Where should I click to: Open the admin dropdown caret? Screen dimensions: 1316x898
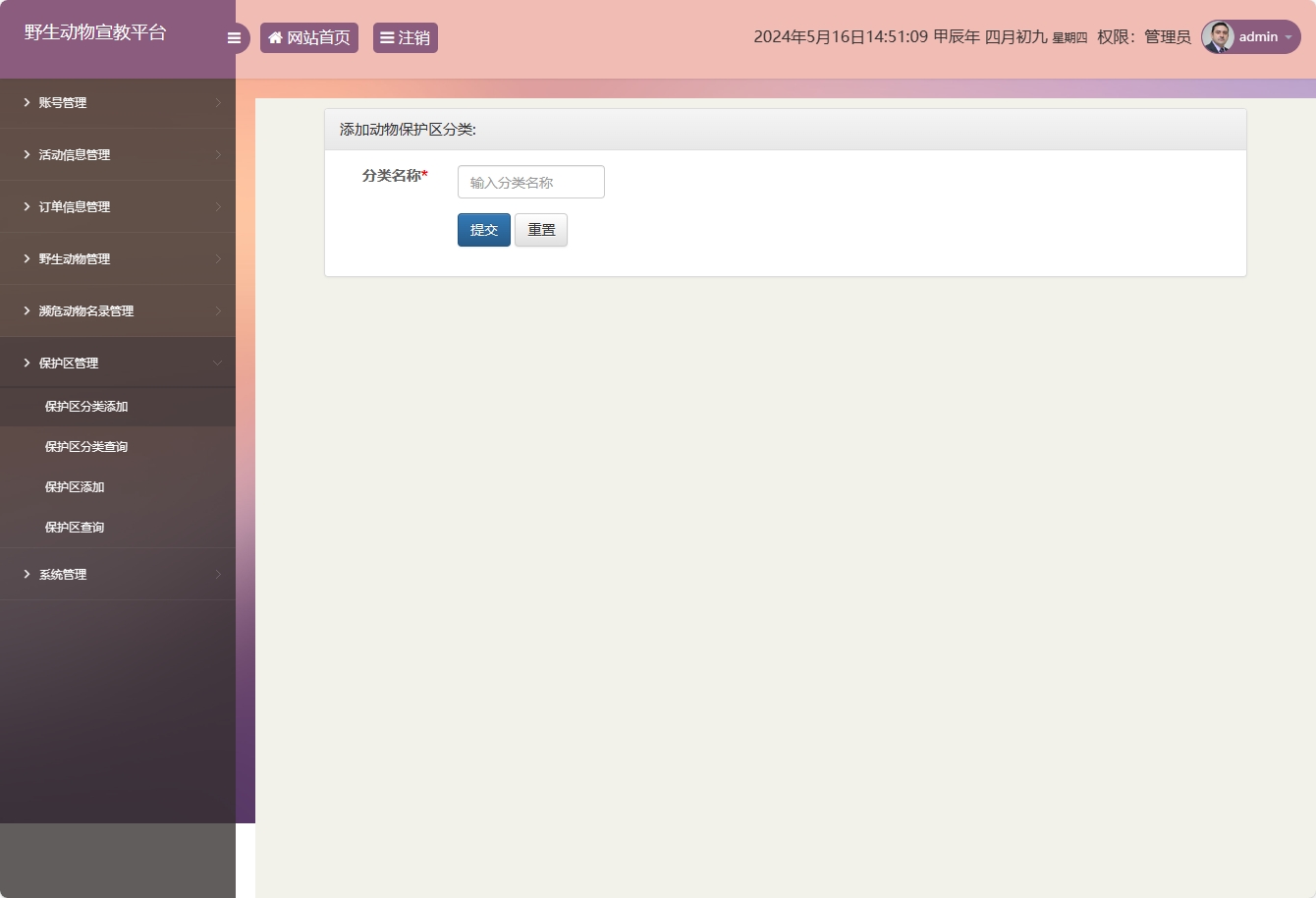(1289, 37)
